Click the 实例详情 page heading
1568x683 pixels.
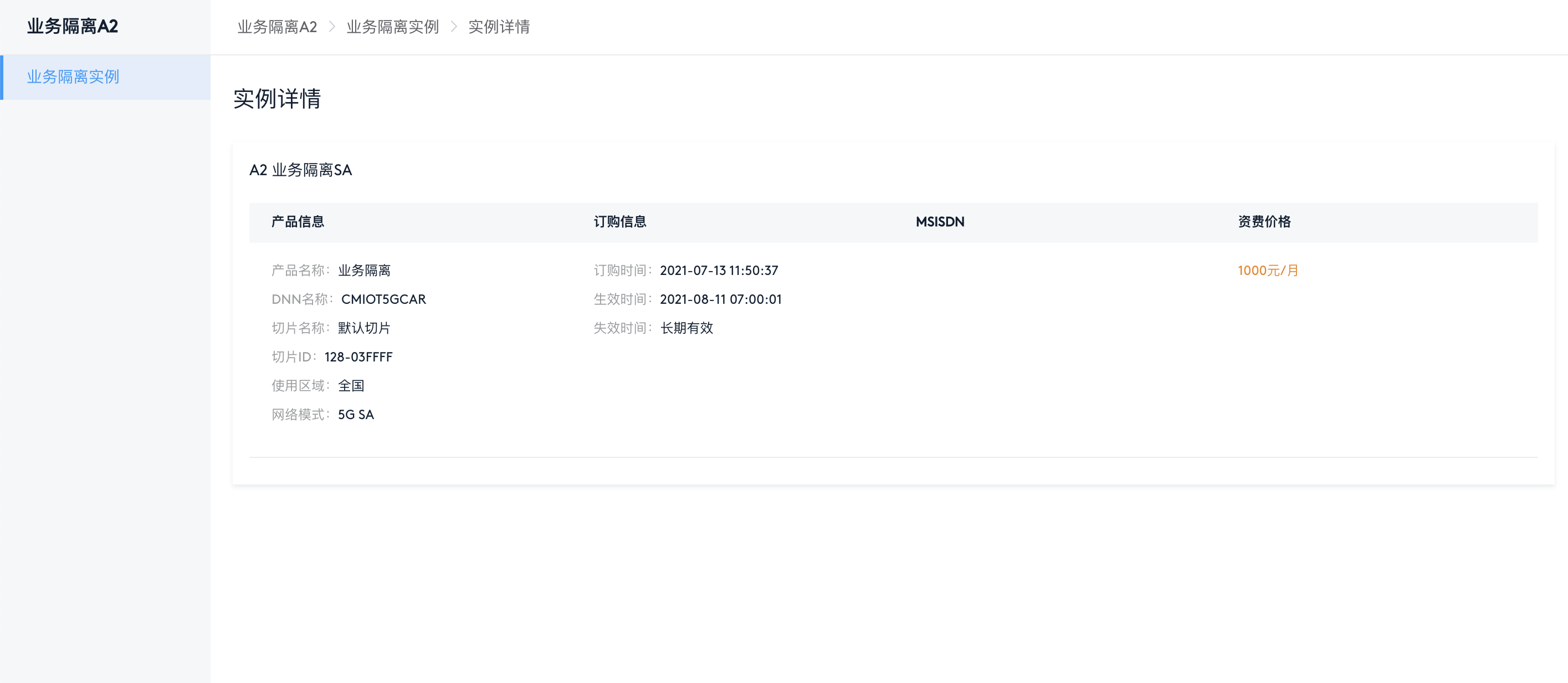pyautogui.click(x=277, y=99)
